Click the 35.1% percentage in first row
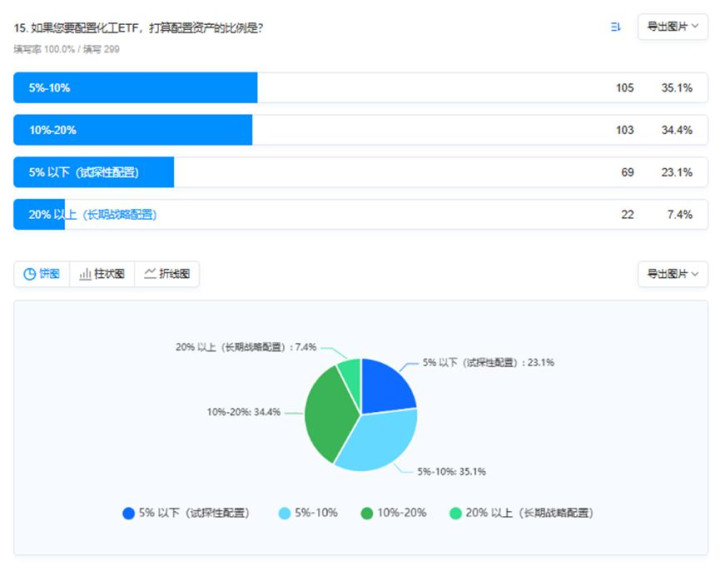The width and height of the screenshot is (720, 571). click(677, 88)
